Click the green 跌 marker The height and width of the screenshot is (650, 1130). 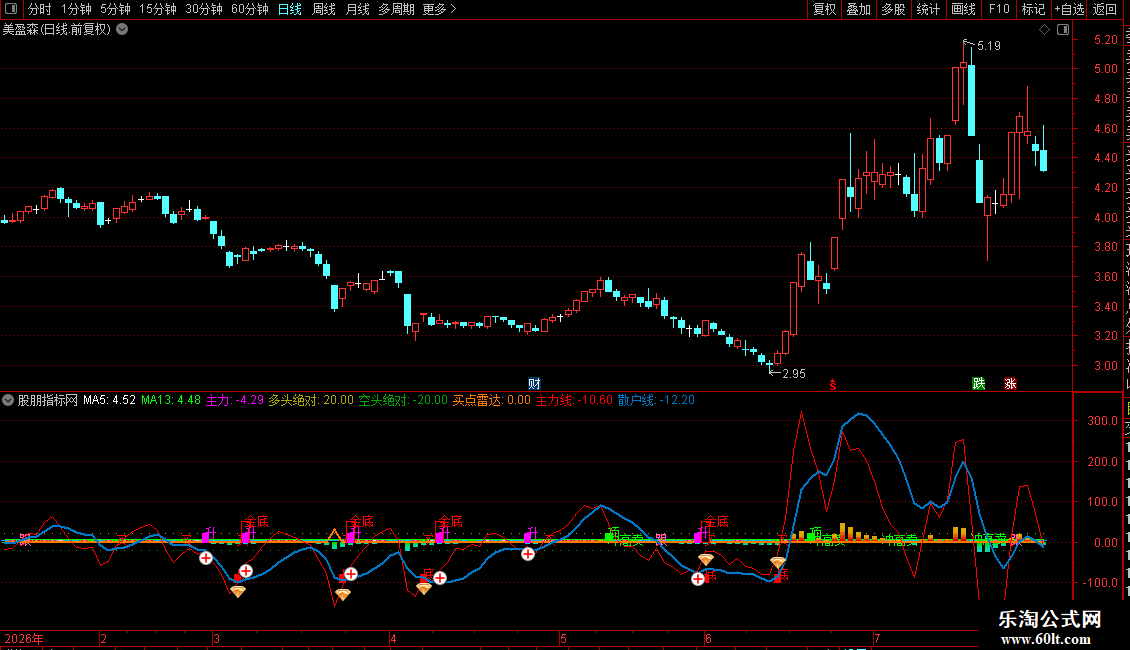(979, 383)
